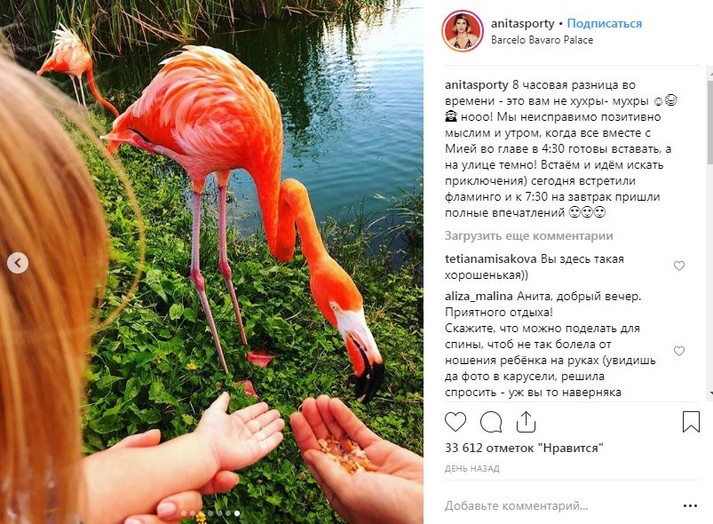Follow the account via Подписаться

604,23
